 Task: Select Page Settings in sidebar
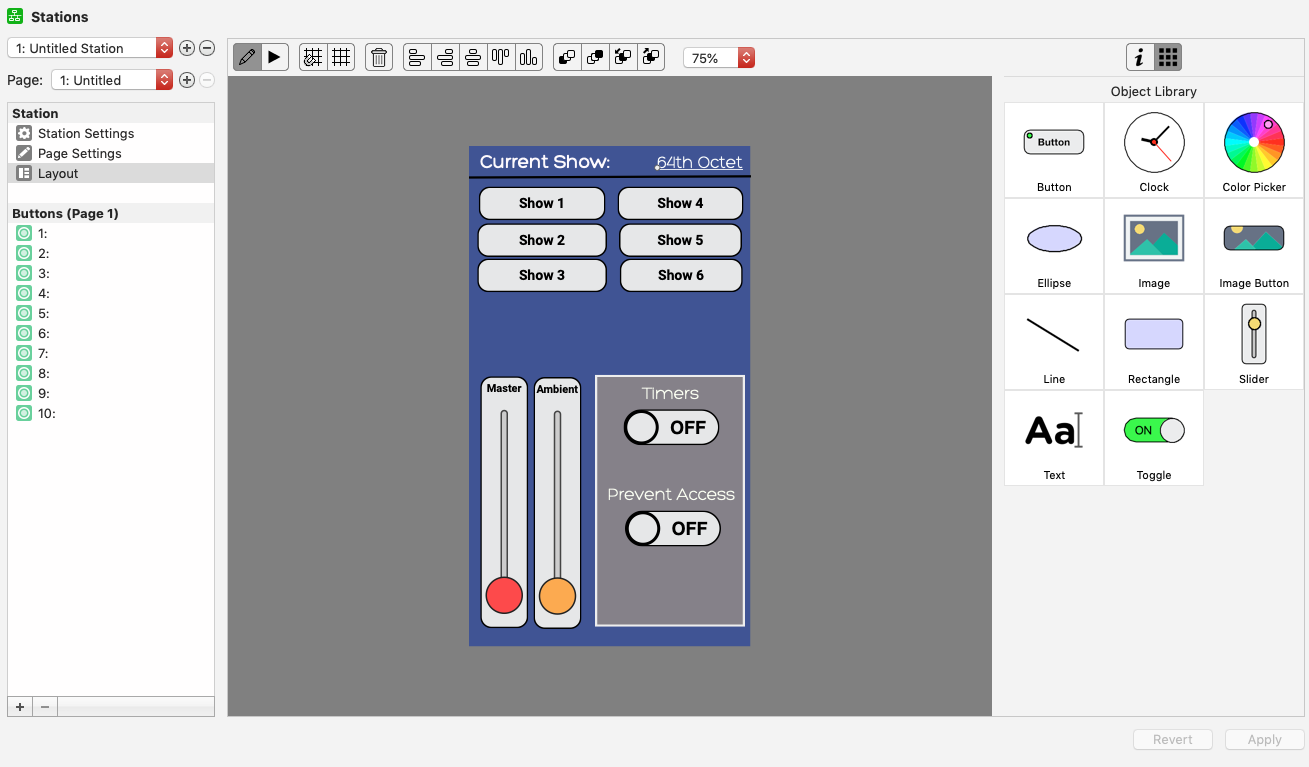(x=80, y=153)
